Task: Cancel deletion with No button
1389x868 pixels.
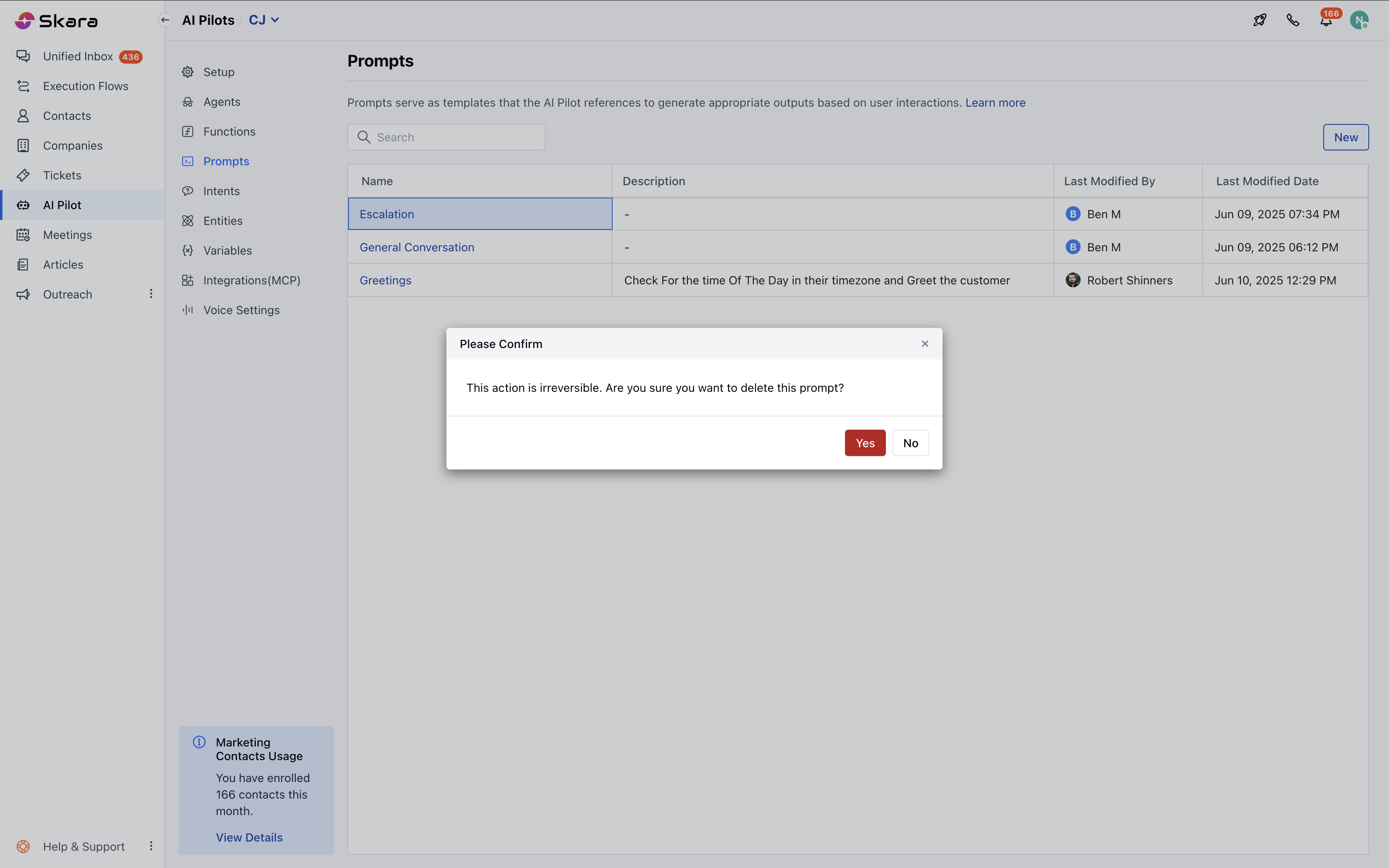Action: (x=910, y=443)
